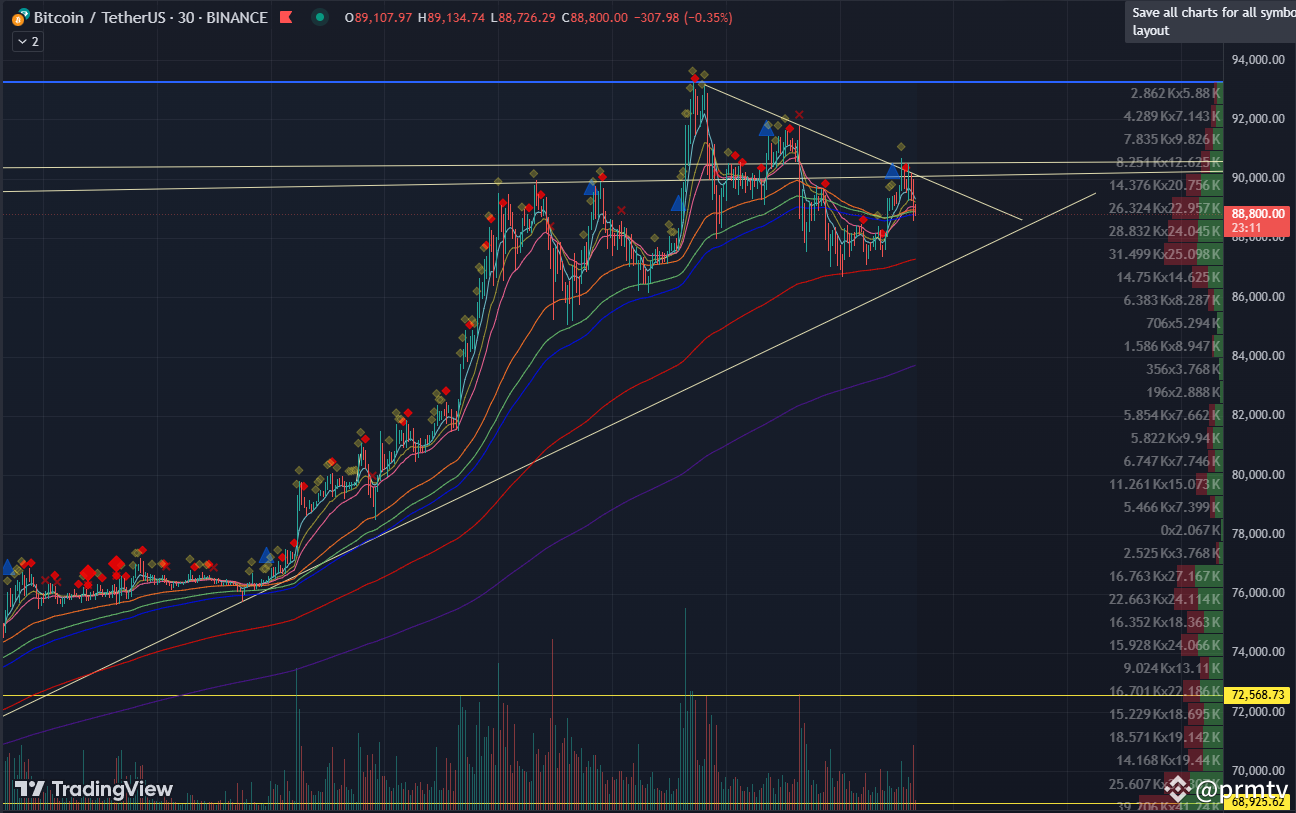The height and width of the screenshot is (813, 1296).
Task: Click the 76,000.00 price axis label
Action: tap(1258, 593)
